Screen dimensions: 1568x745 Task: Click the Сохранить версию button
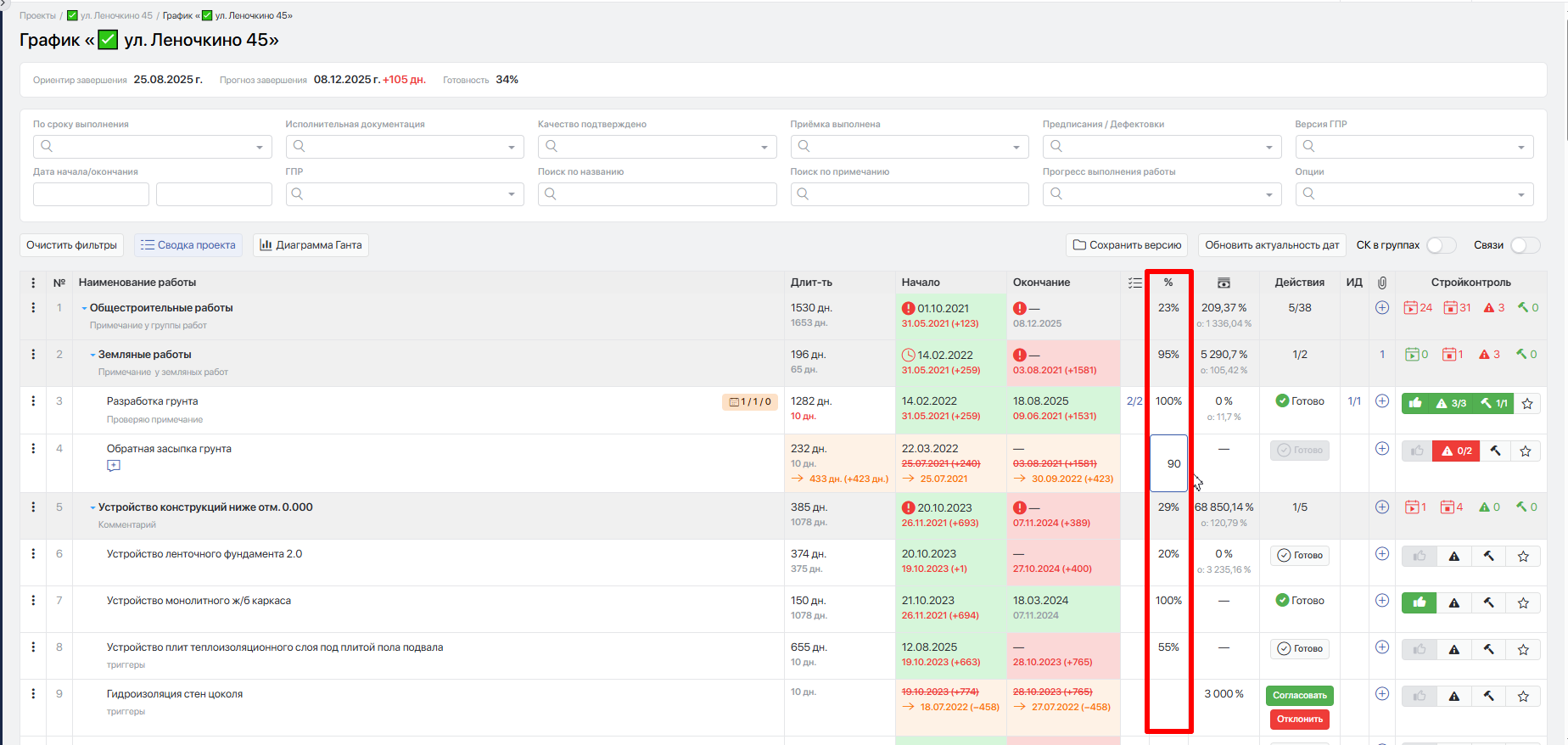click(x=1127, y=245)
